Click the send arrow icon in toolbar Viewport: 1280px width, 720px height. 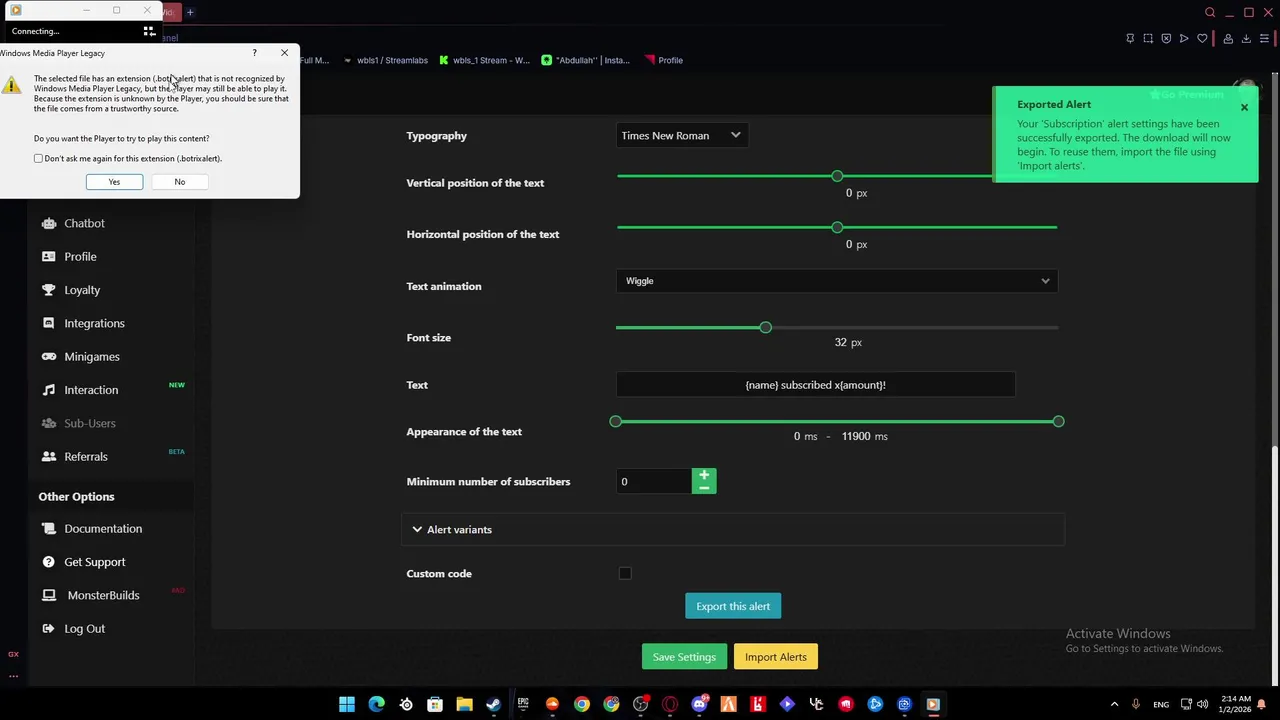coord(1184,39)
